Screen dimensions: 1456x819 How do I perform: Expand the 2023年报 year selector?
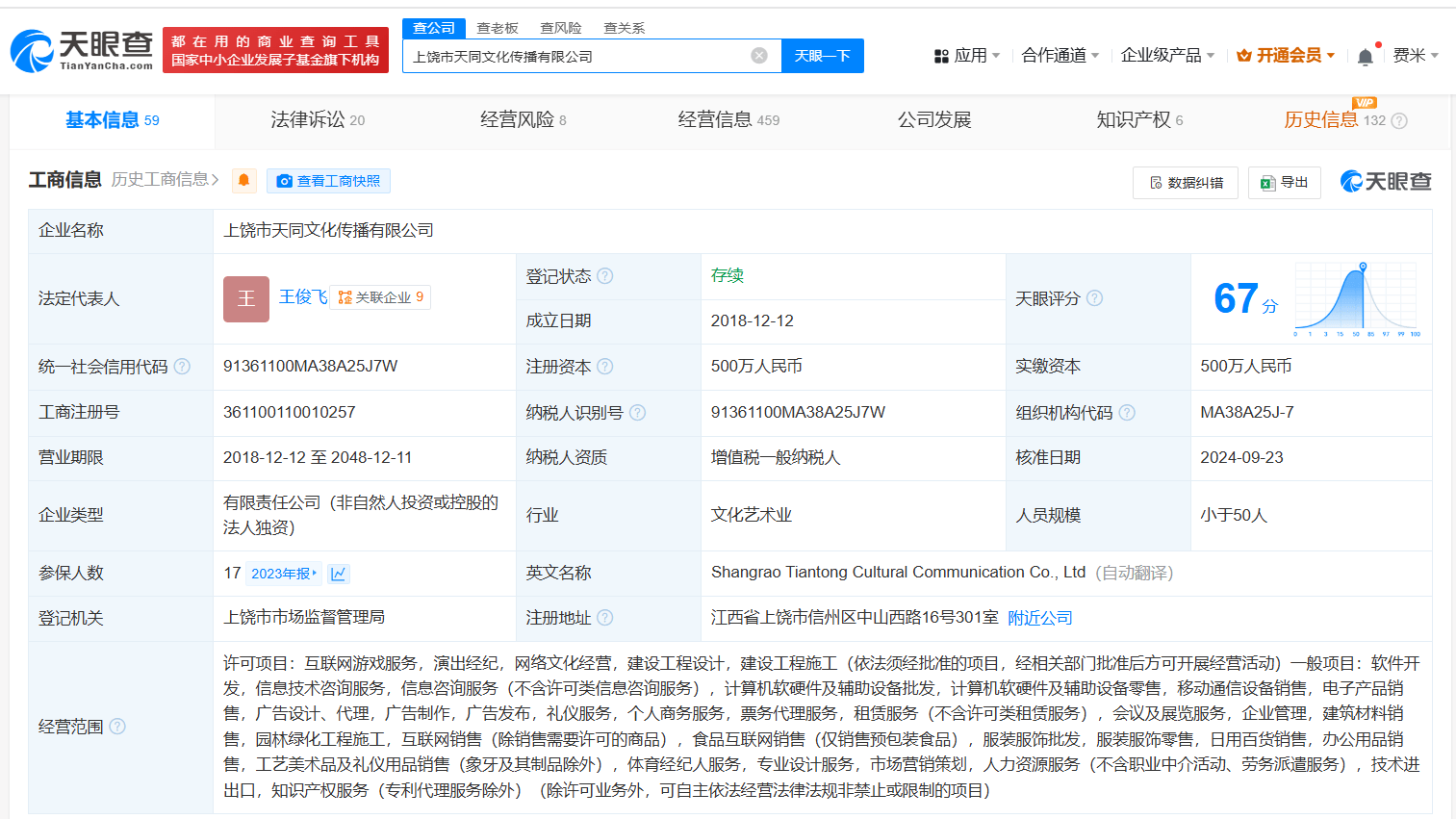(x=284, y=574)
